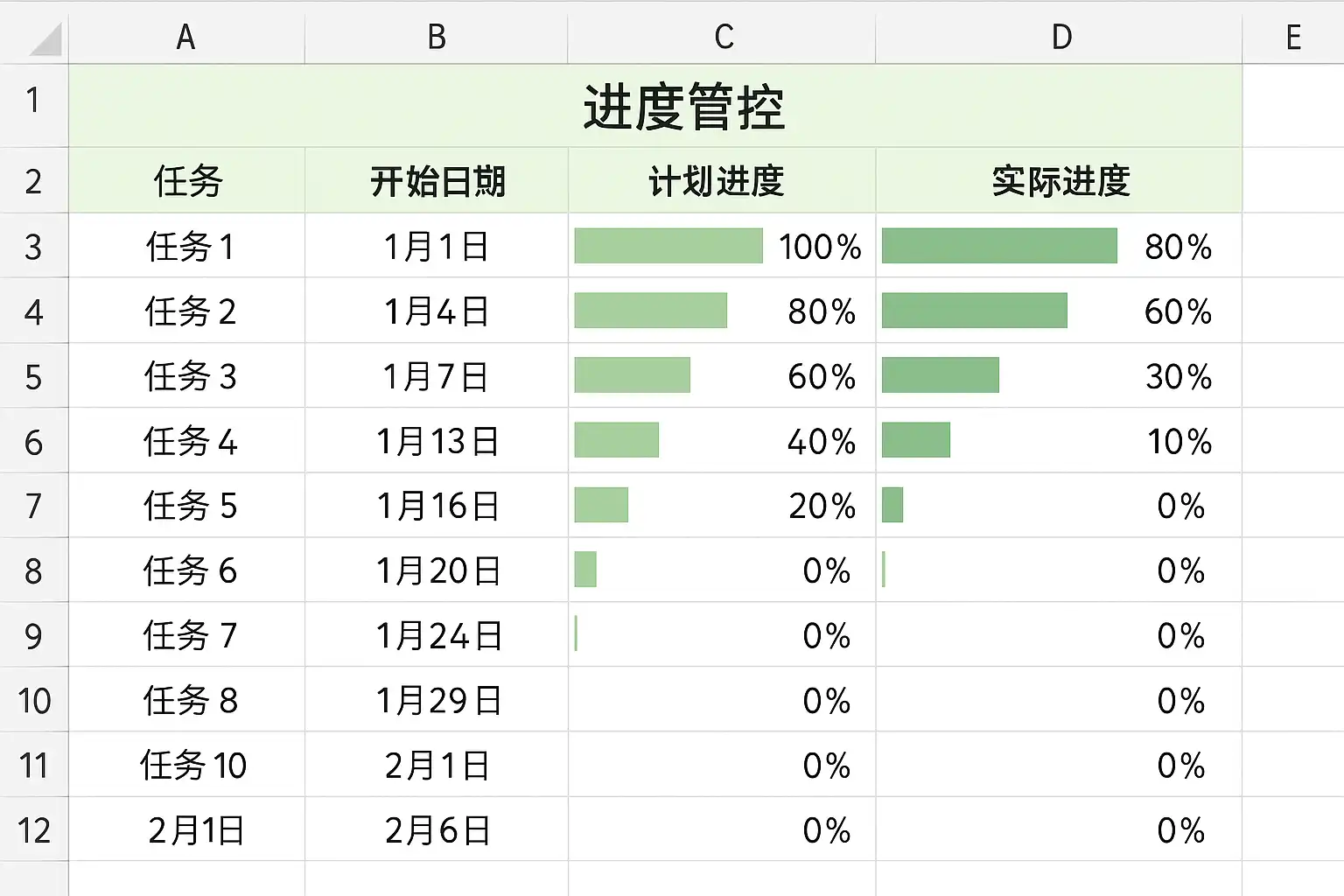Select the column A header

[x=185, y=38]
